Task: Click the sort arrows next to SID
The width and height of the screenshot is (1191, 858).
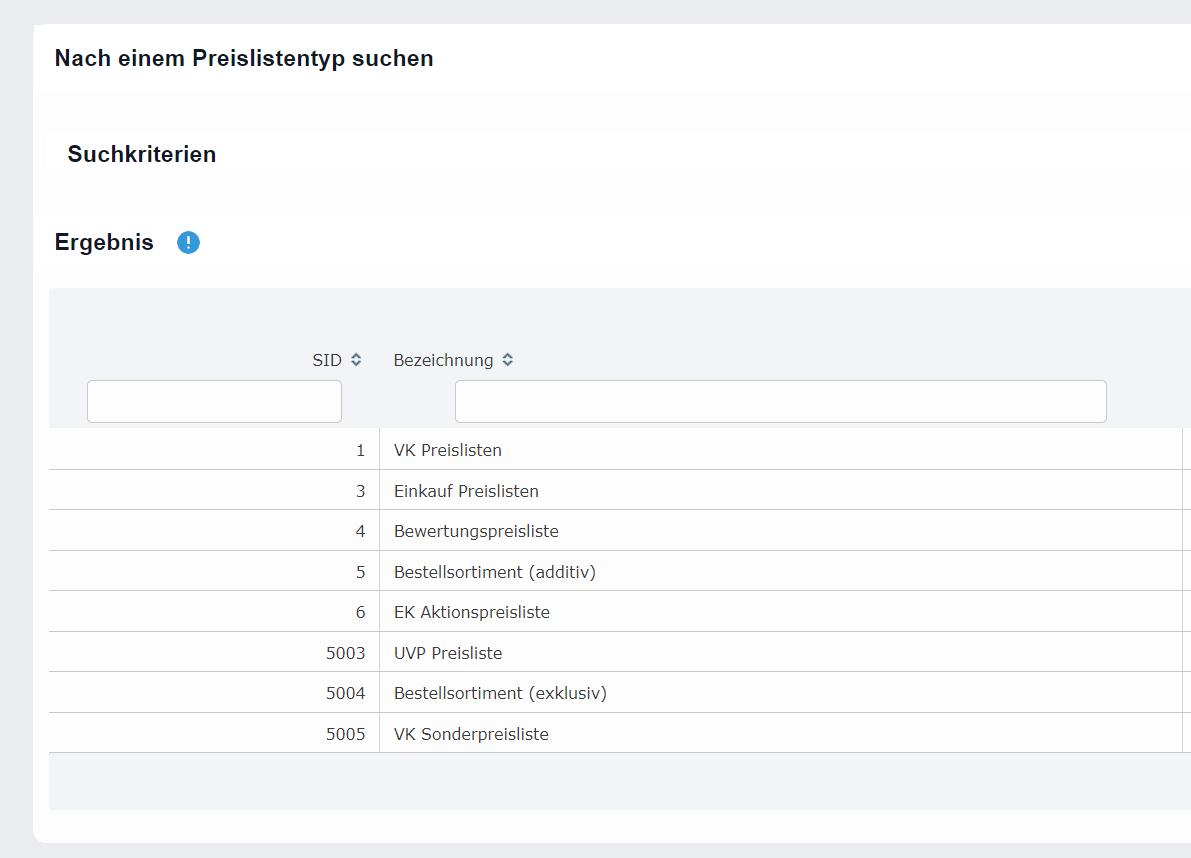Action: coord(356,360)
